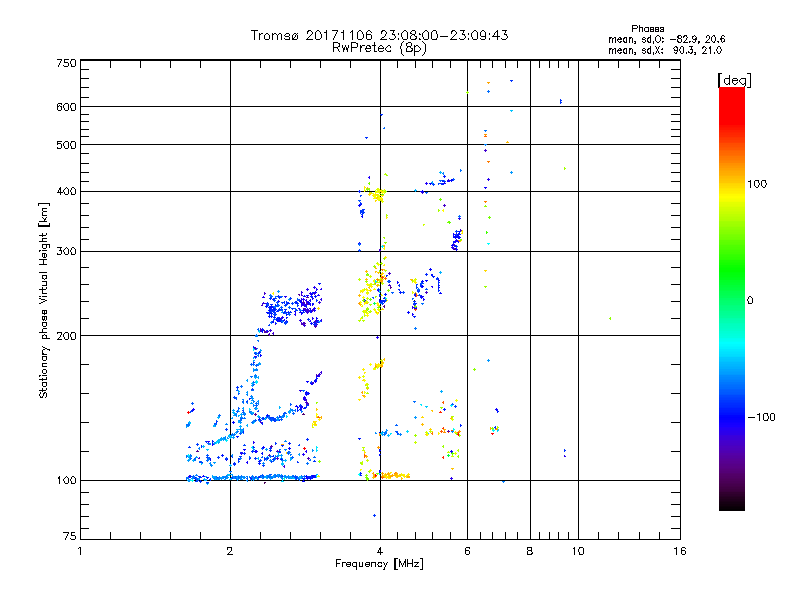Image resolution: width=800 pixels, height=600 pixels.
Task: Click the colorbar tick label '0'
Action: pos(750,301)
